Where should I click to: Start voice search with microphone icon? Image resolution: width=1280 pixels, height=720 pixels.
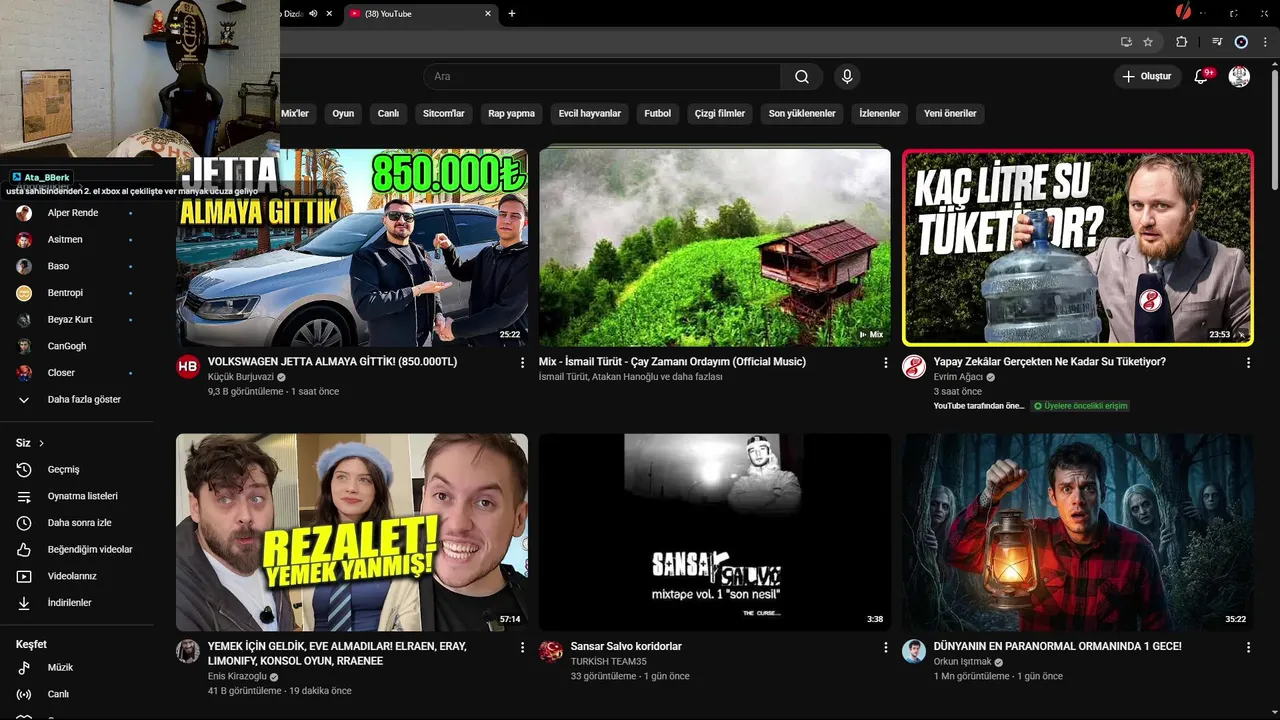(847, 76)
